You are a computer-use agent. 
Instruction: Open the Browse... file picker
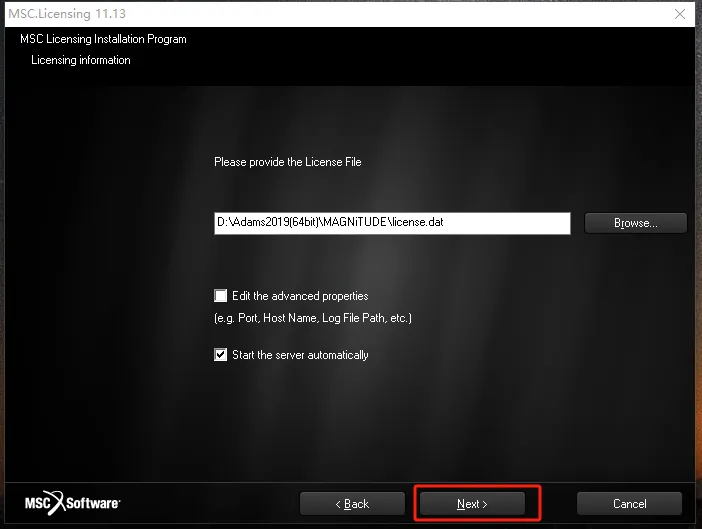click(x=636, y=223)
